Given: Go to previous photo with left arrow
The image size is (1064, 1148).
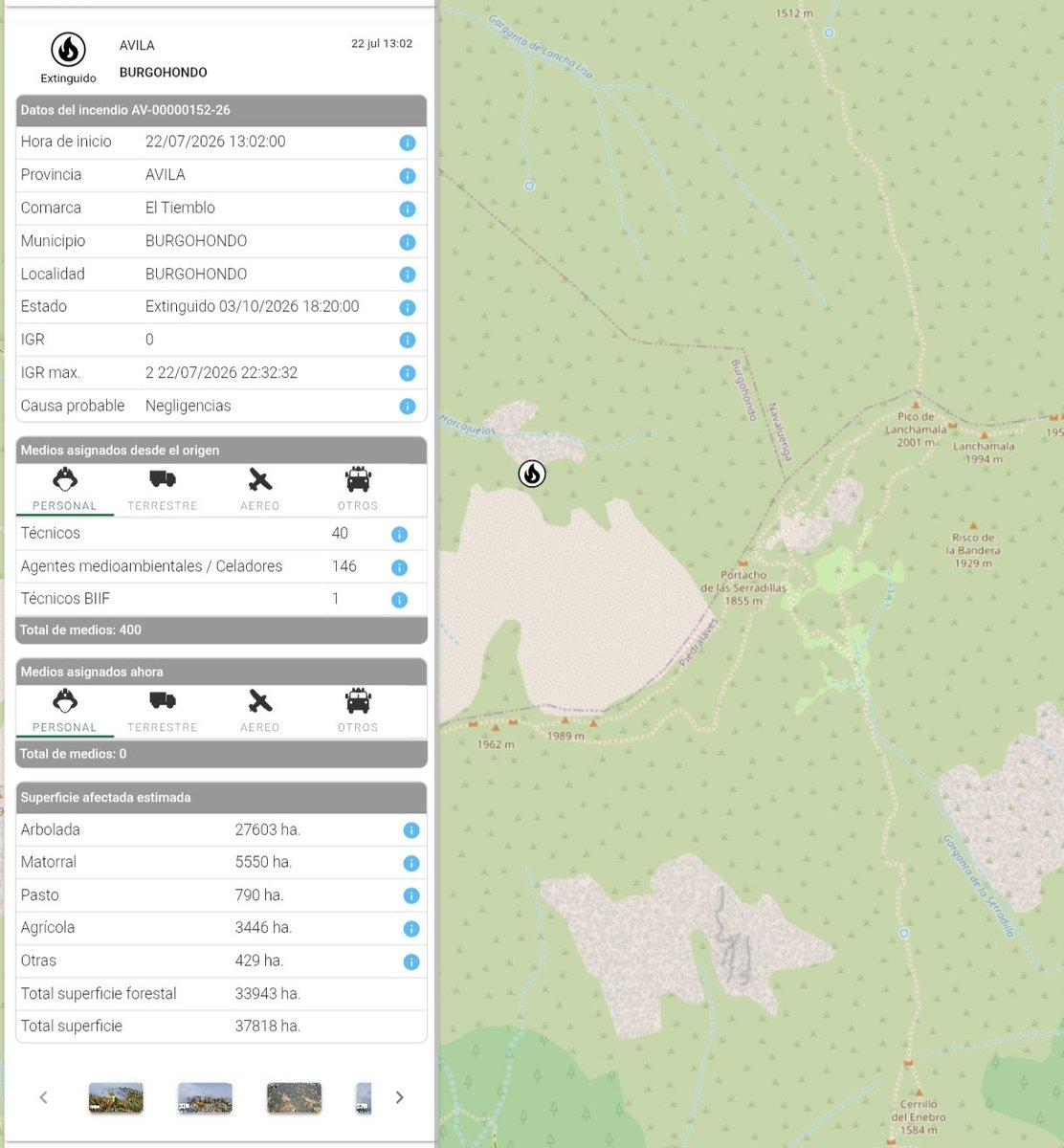Looking at the screenshot, I should 43,1097.
